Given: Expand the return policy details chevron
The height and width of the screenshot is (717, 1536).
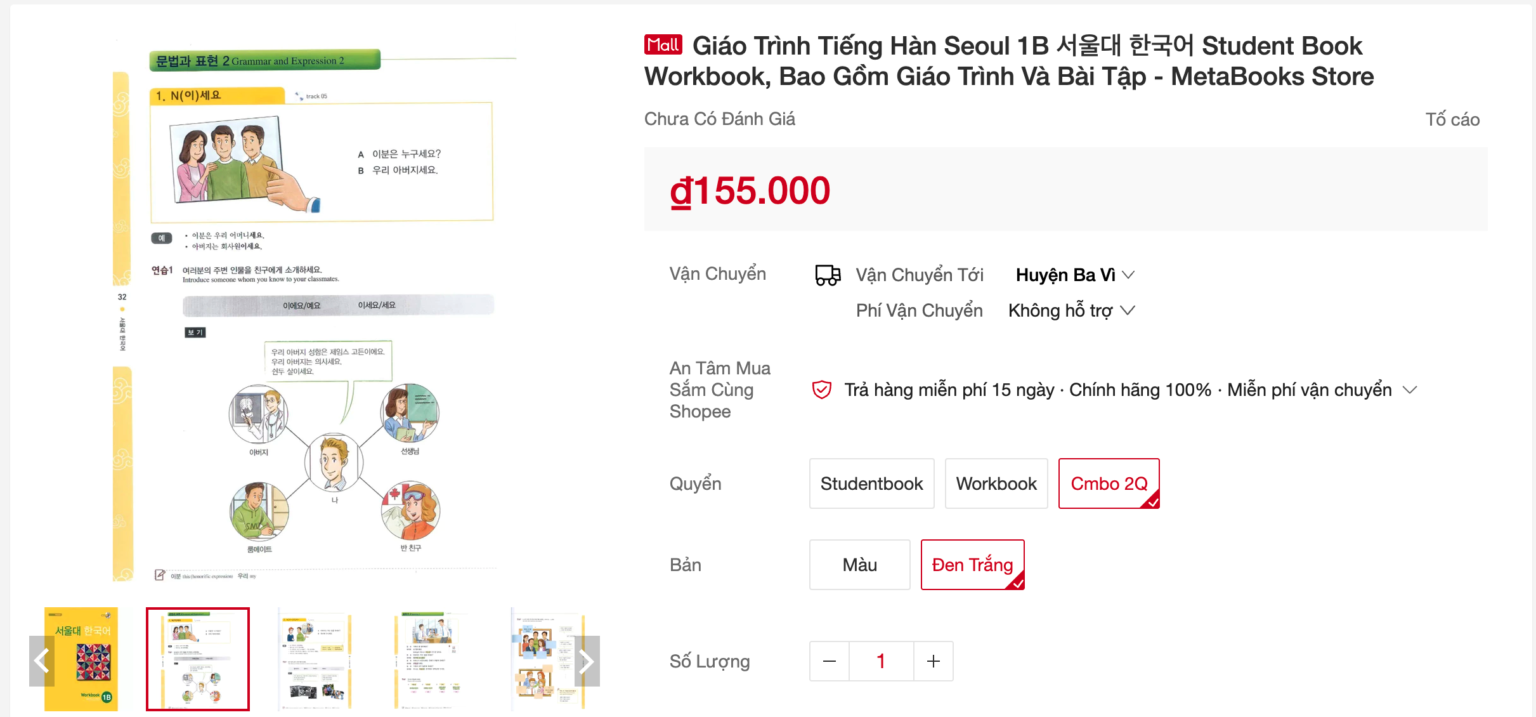Looking at the screenshot, I should [x=1410, y=390].
